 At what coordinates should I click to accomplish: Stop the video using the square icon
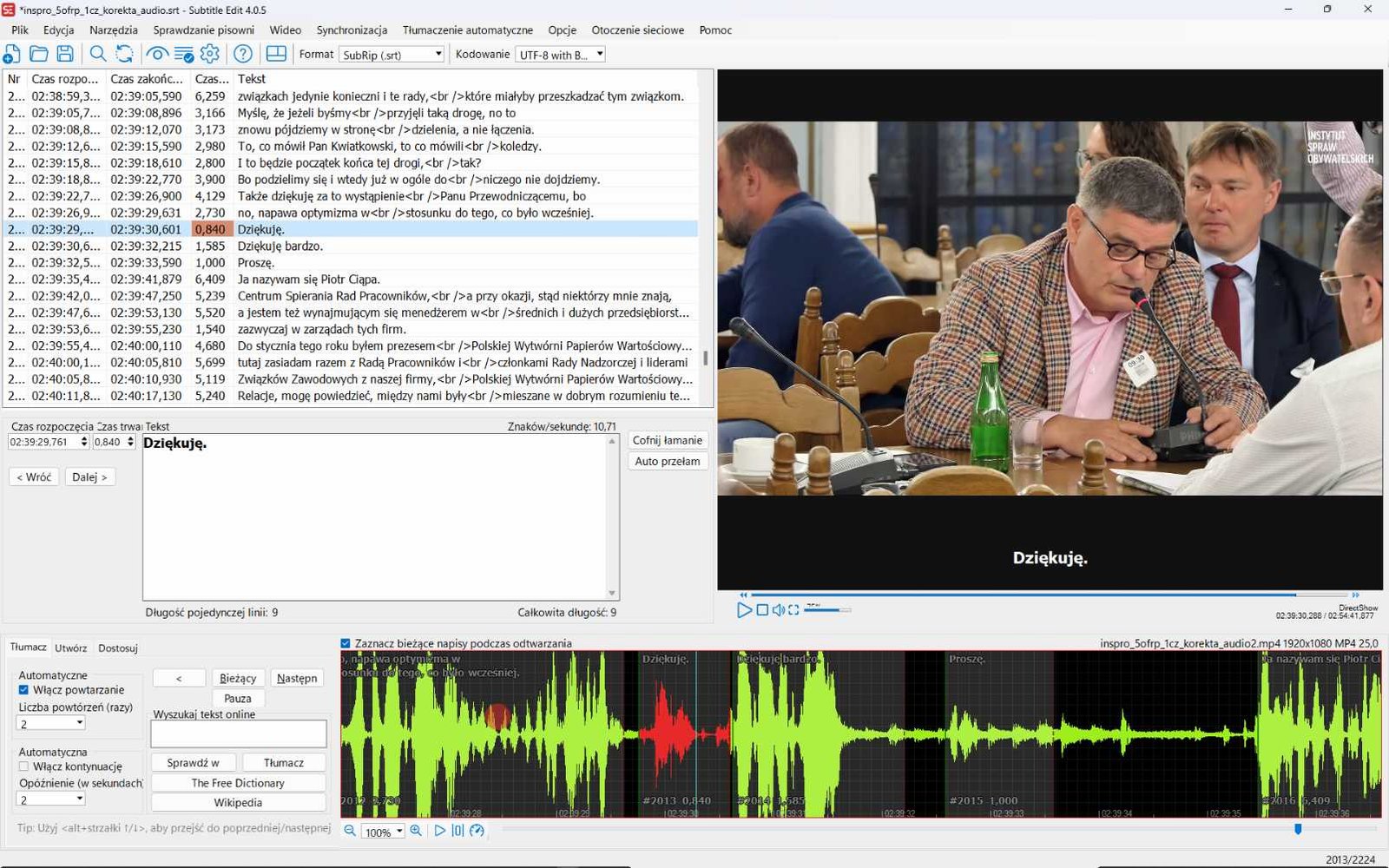click(762, 610)
